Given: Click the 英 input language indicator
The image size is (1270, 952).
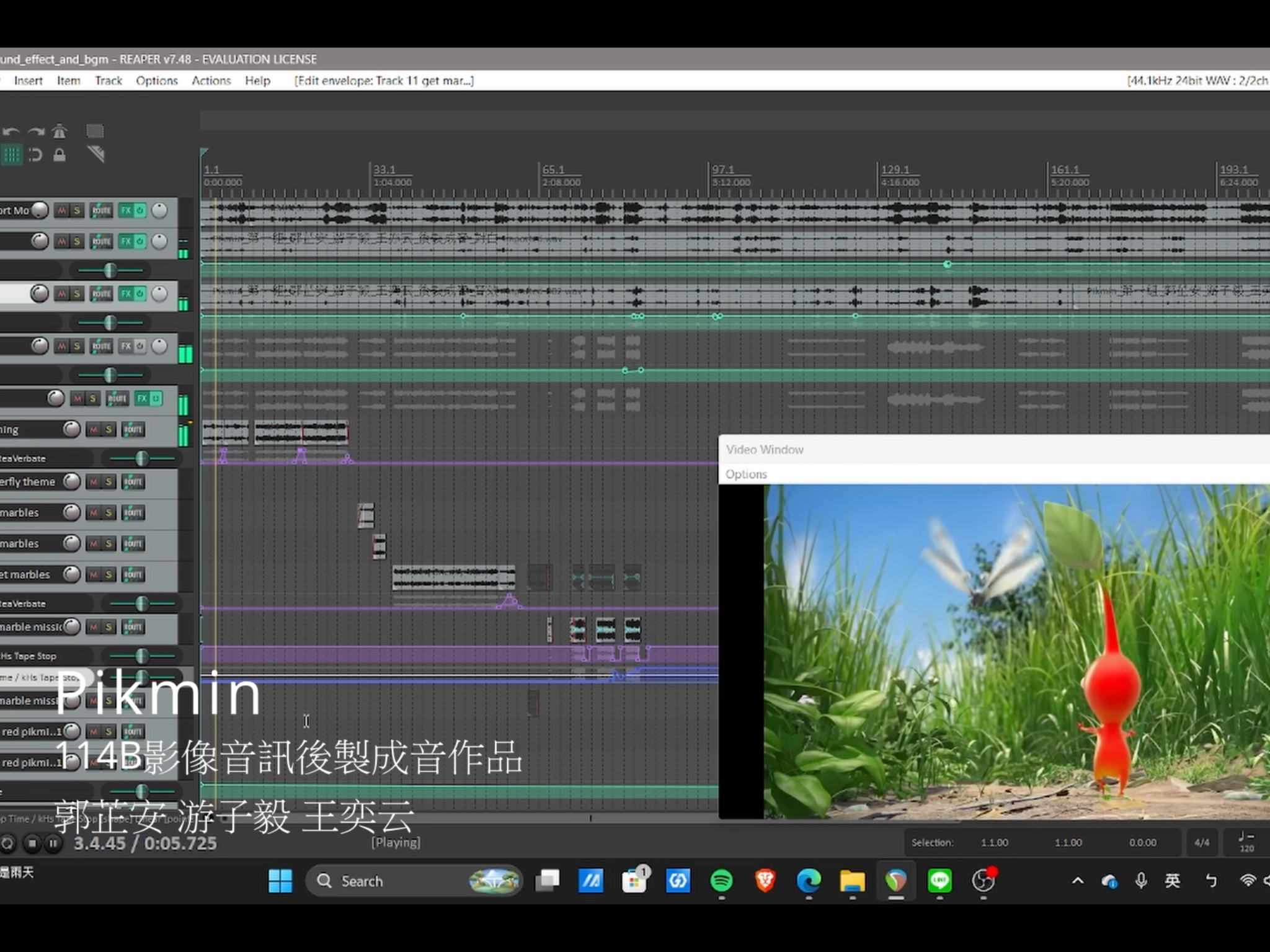Looking at the screenshot, I should 1172,881.
